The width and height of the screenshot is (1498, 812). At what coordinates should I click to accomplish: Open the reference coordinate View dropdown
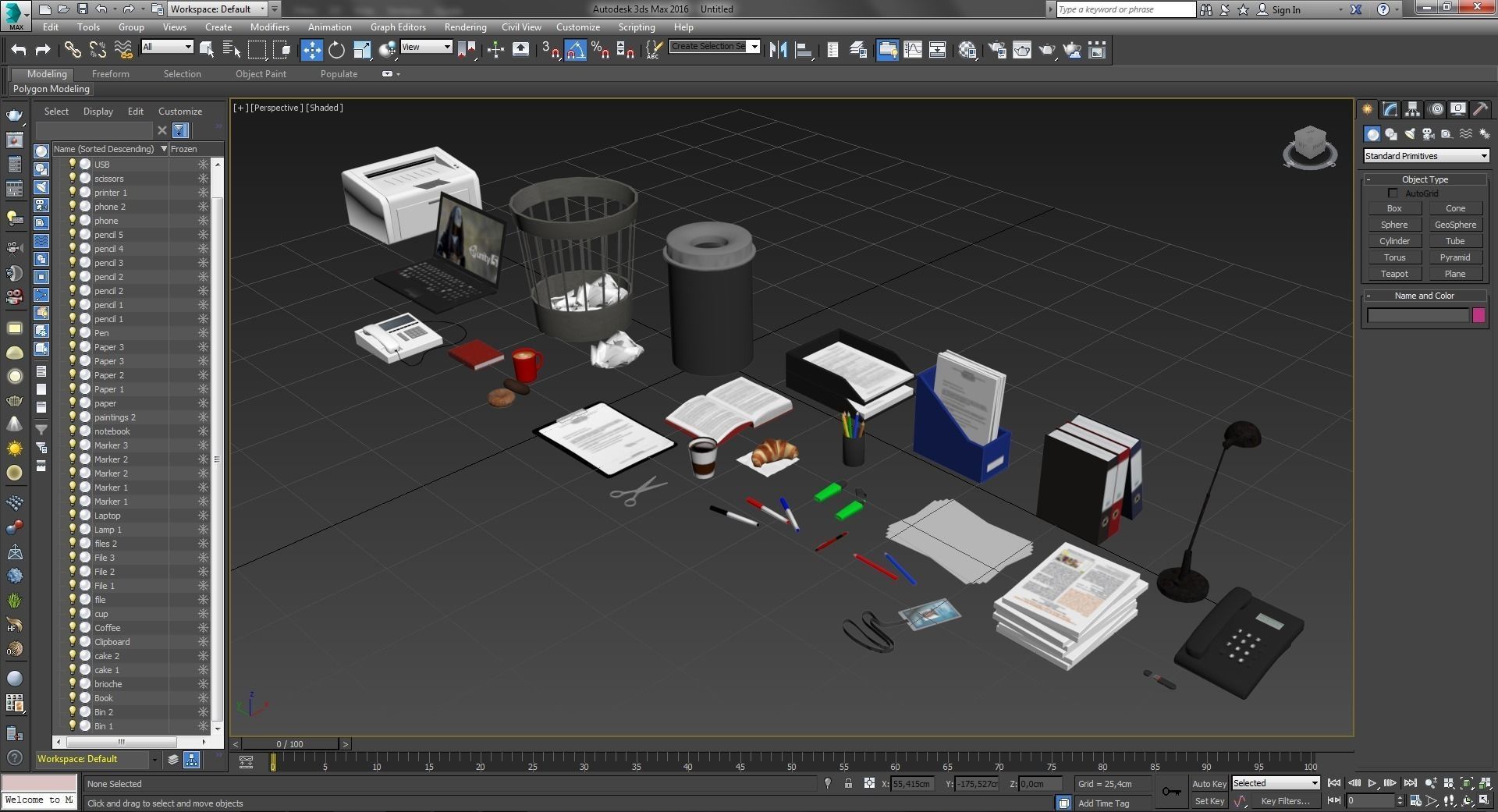(x=426, y=47)
